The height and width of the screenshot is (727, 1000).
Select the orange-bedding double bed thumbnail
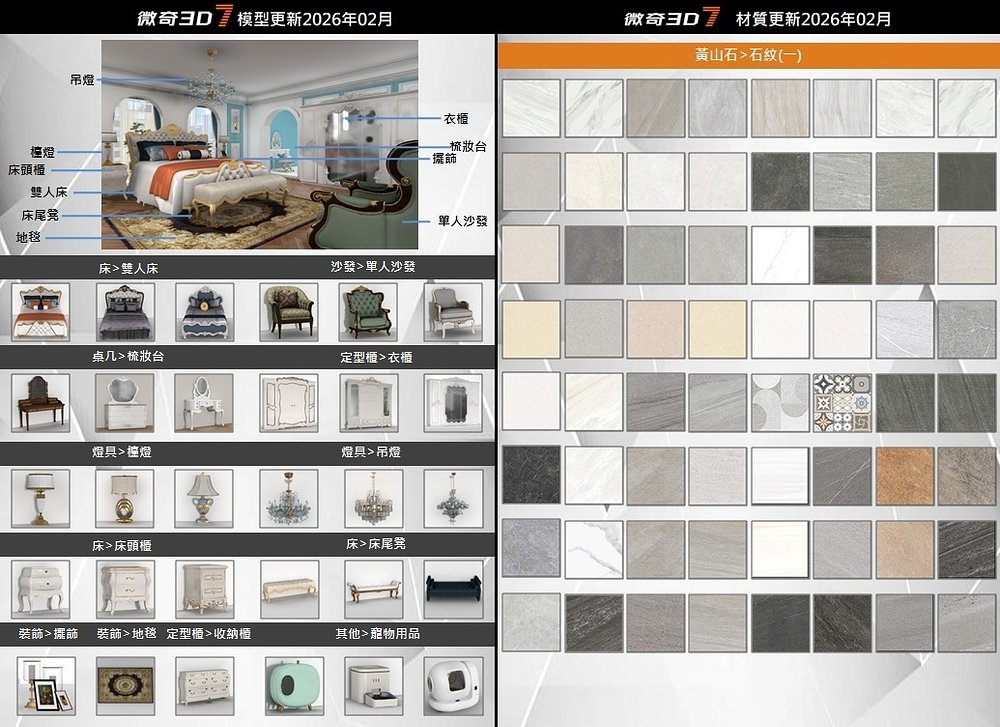pos(41,312)
